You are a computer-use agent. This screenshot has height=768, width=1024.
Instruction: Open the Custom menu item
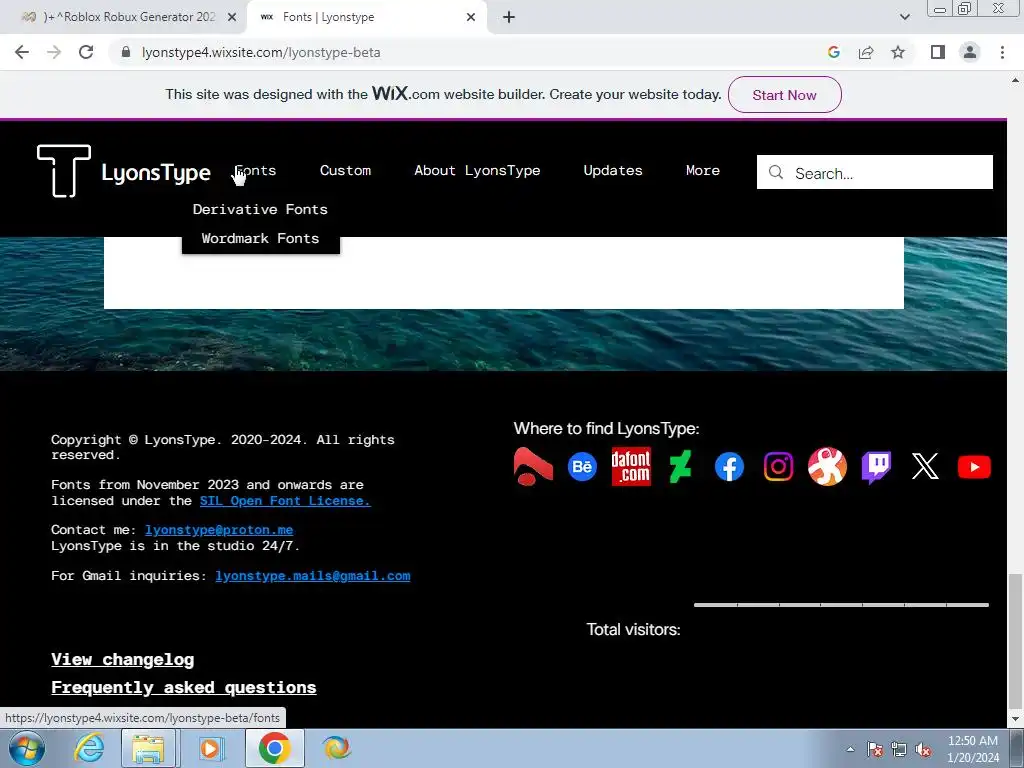[345, 170]
